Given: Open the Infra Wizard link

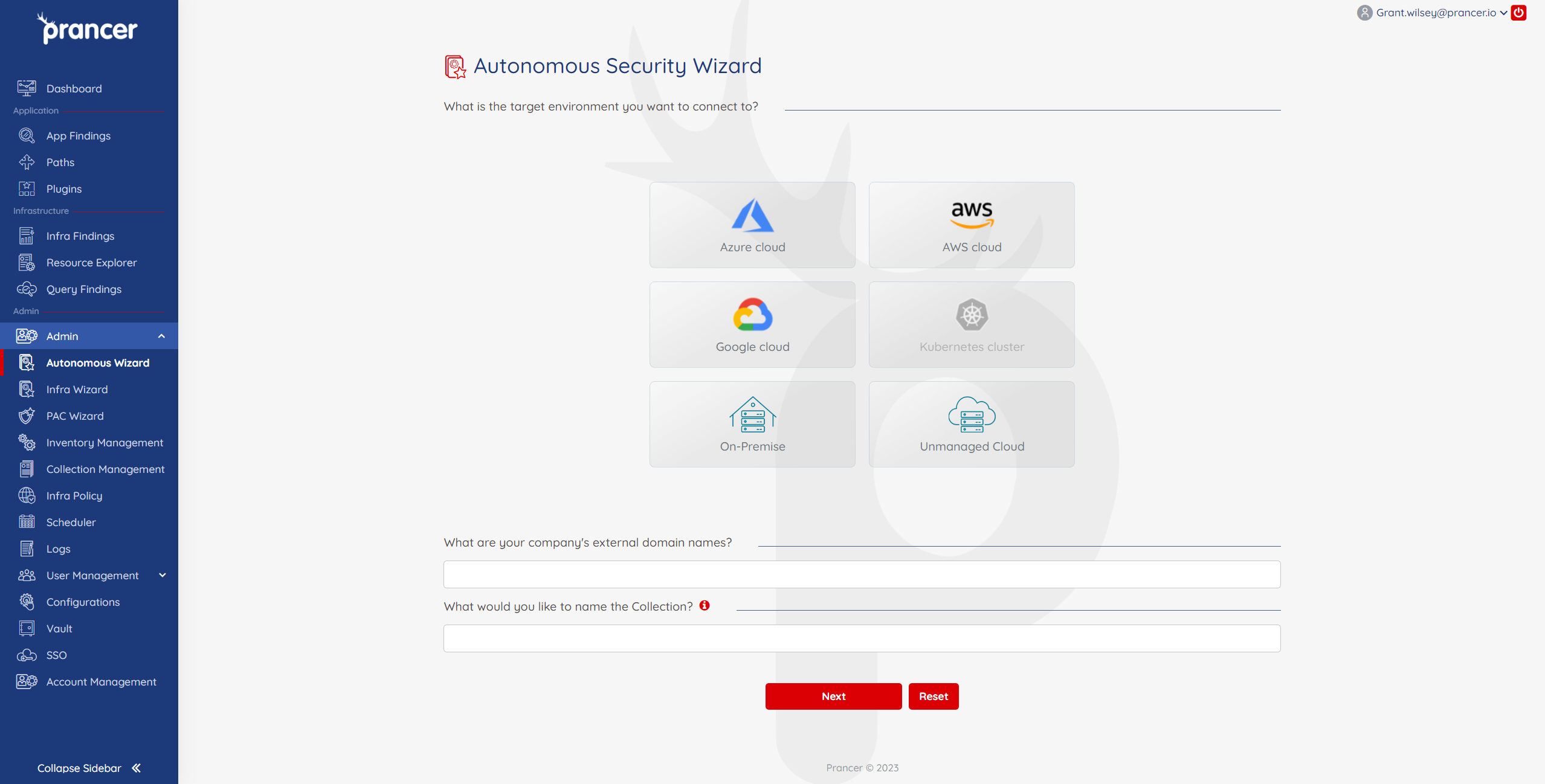Looking at the screenshot, I should (x=77, y=389).
